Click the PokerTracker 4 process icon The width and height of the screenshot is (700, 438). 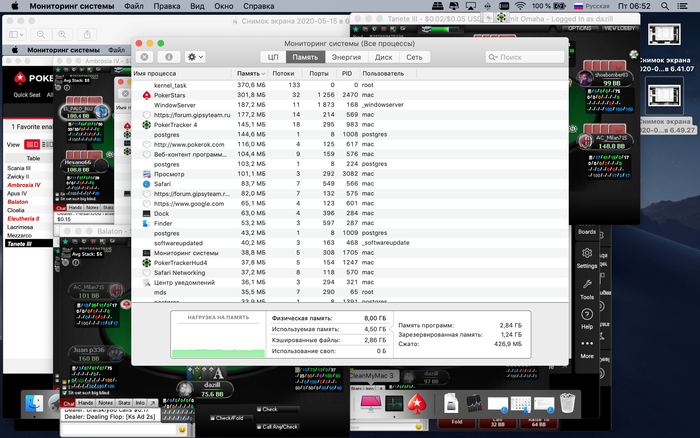(146, 125)
